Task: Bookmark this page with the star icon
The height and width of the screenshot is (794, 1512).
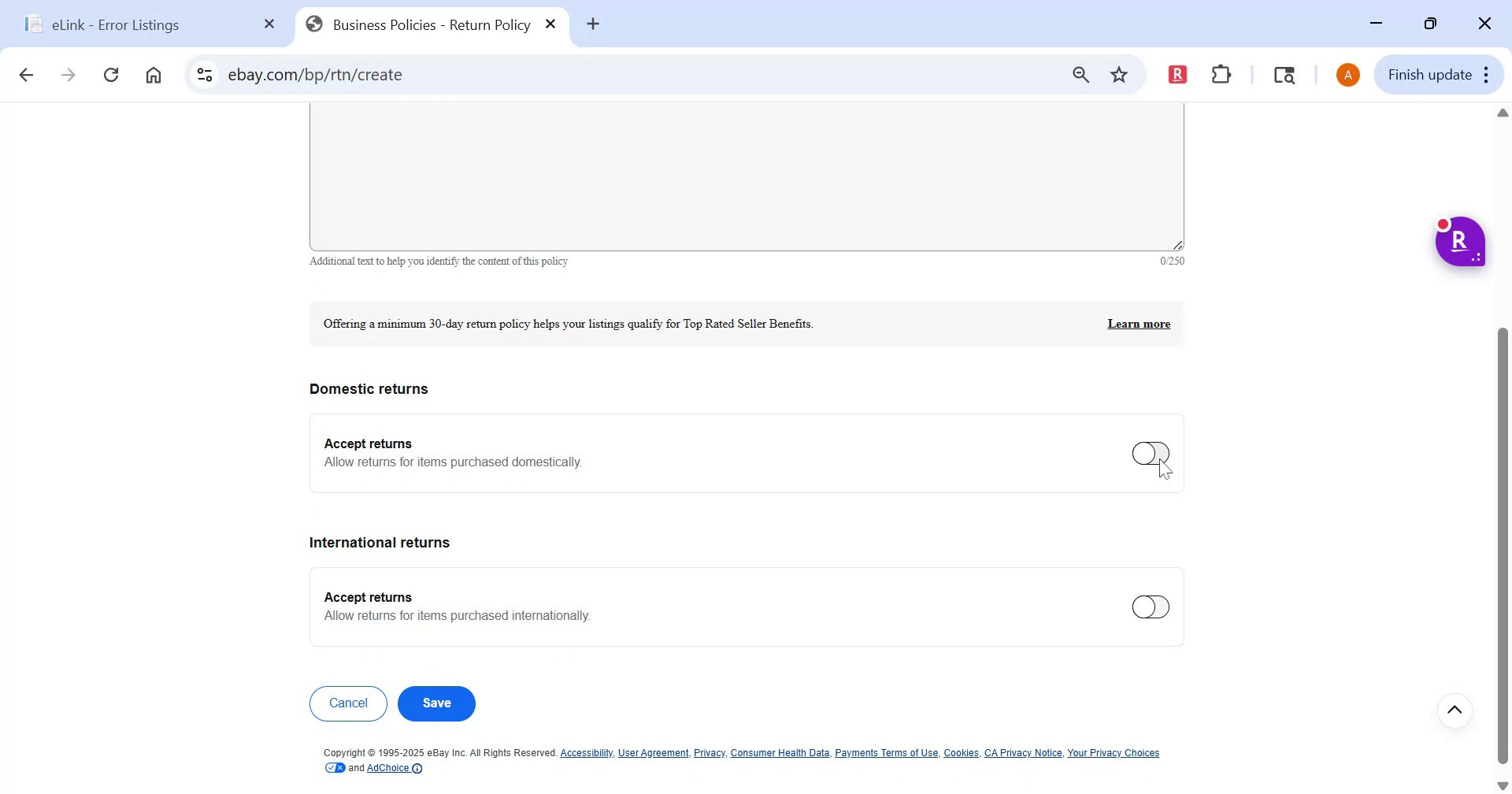Action: [x=1119, y=74]
